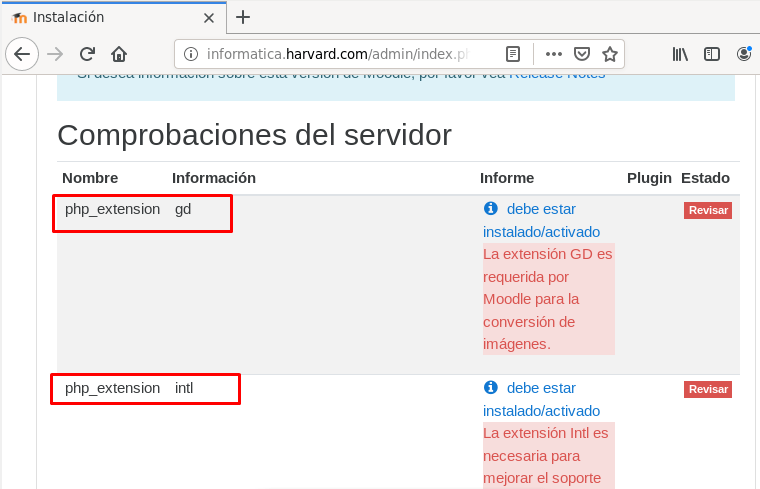
Task: Open a new tab with the plus button
Action: pyautogui.click(x=243, y=17)
